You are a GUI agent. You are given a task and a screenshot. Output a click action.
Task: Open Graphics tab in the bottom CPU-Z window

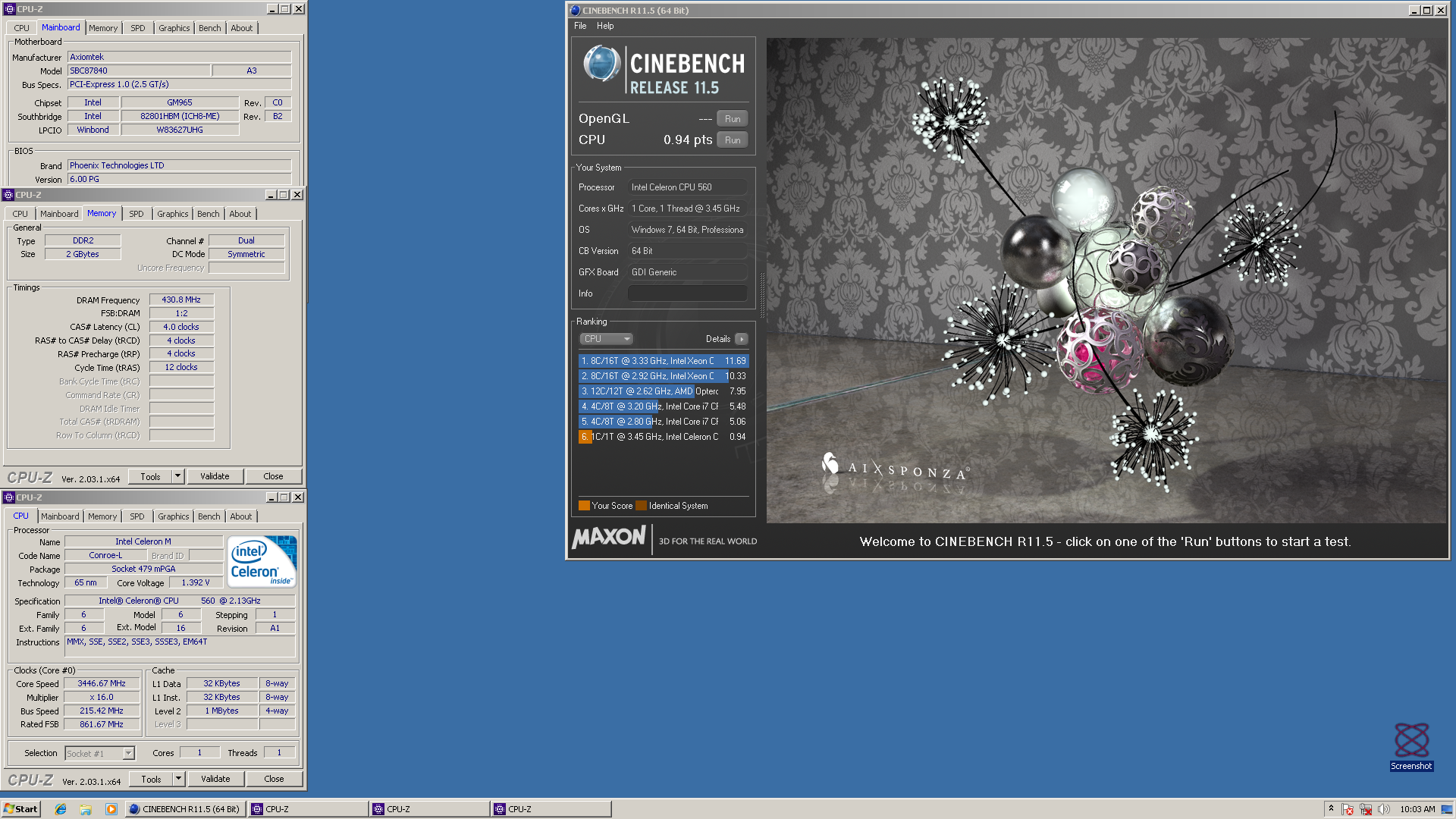(x=174, y=516)
